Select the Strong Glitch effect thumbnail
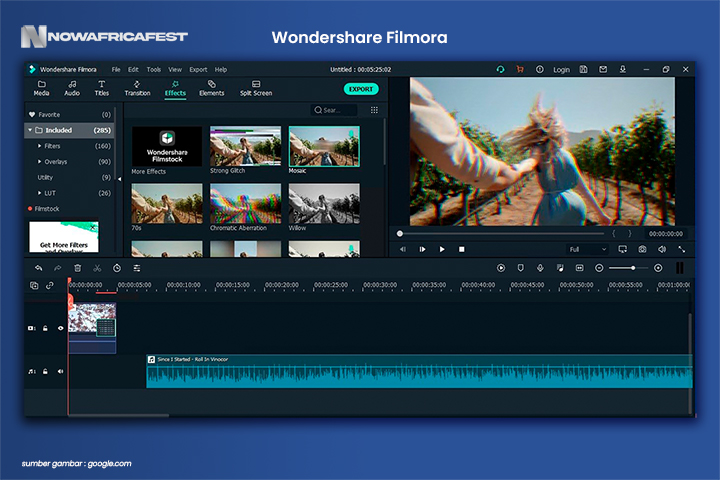The image size is (720, 480). 245,146
